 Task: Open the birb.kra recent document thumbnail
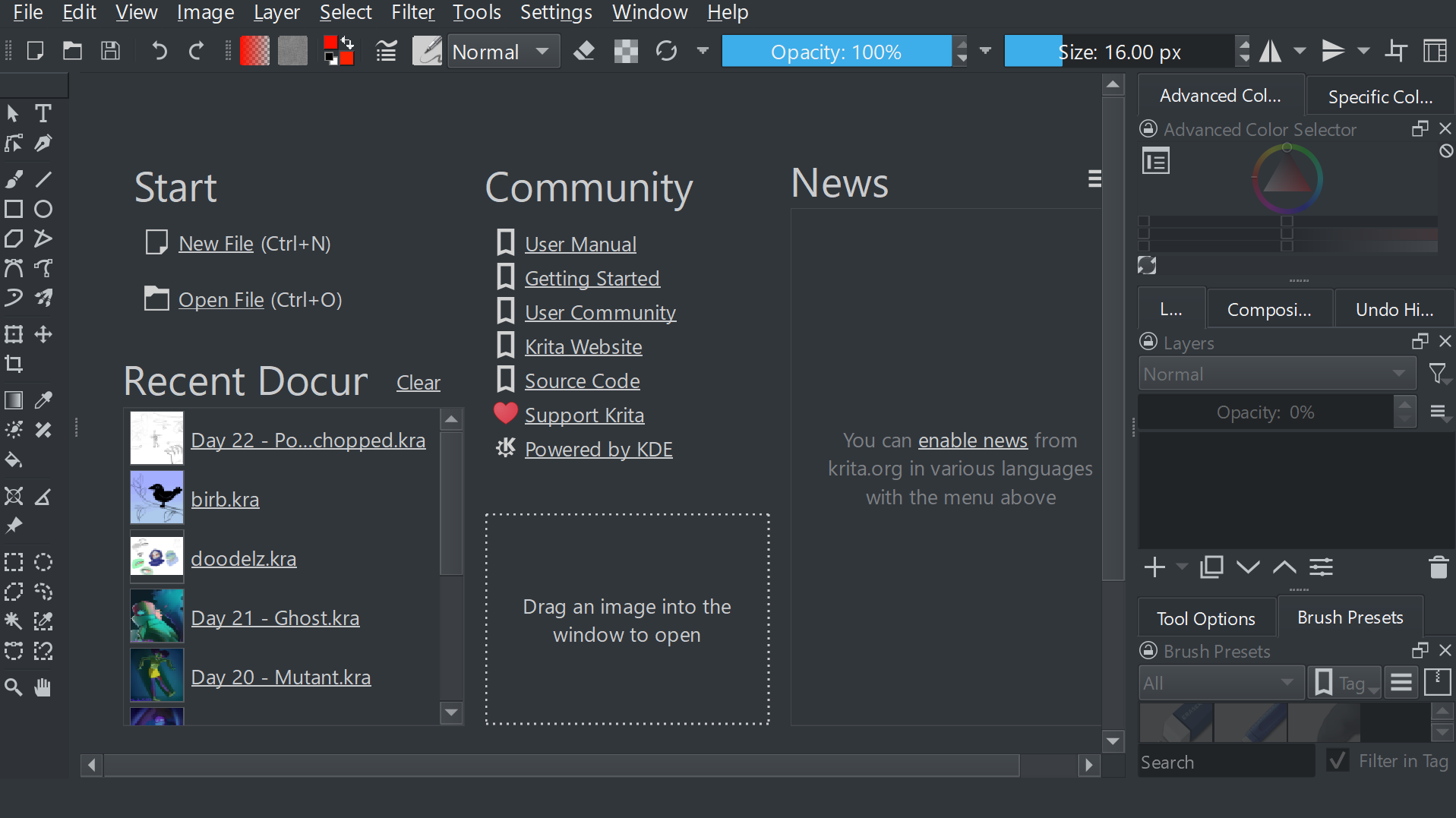(x=157, y=498)
